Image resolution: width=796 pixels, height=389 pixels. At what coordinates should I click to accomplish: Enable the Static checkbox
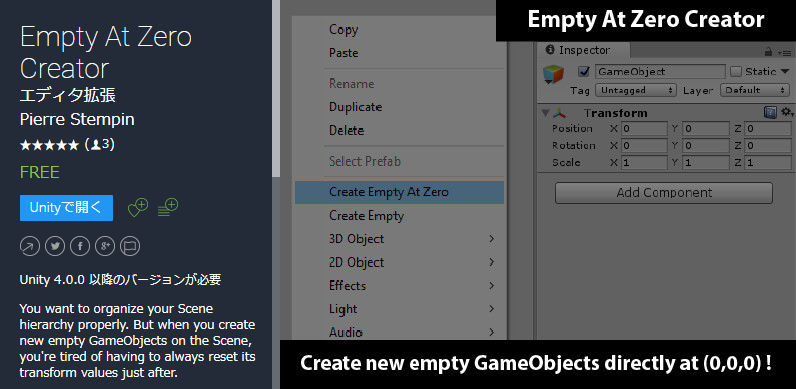coord(736,71)
